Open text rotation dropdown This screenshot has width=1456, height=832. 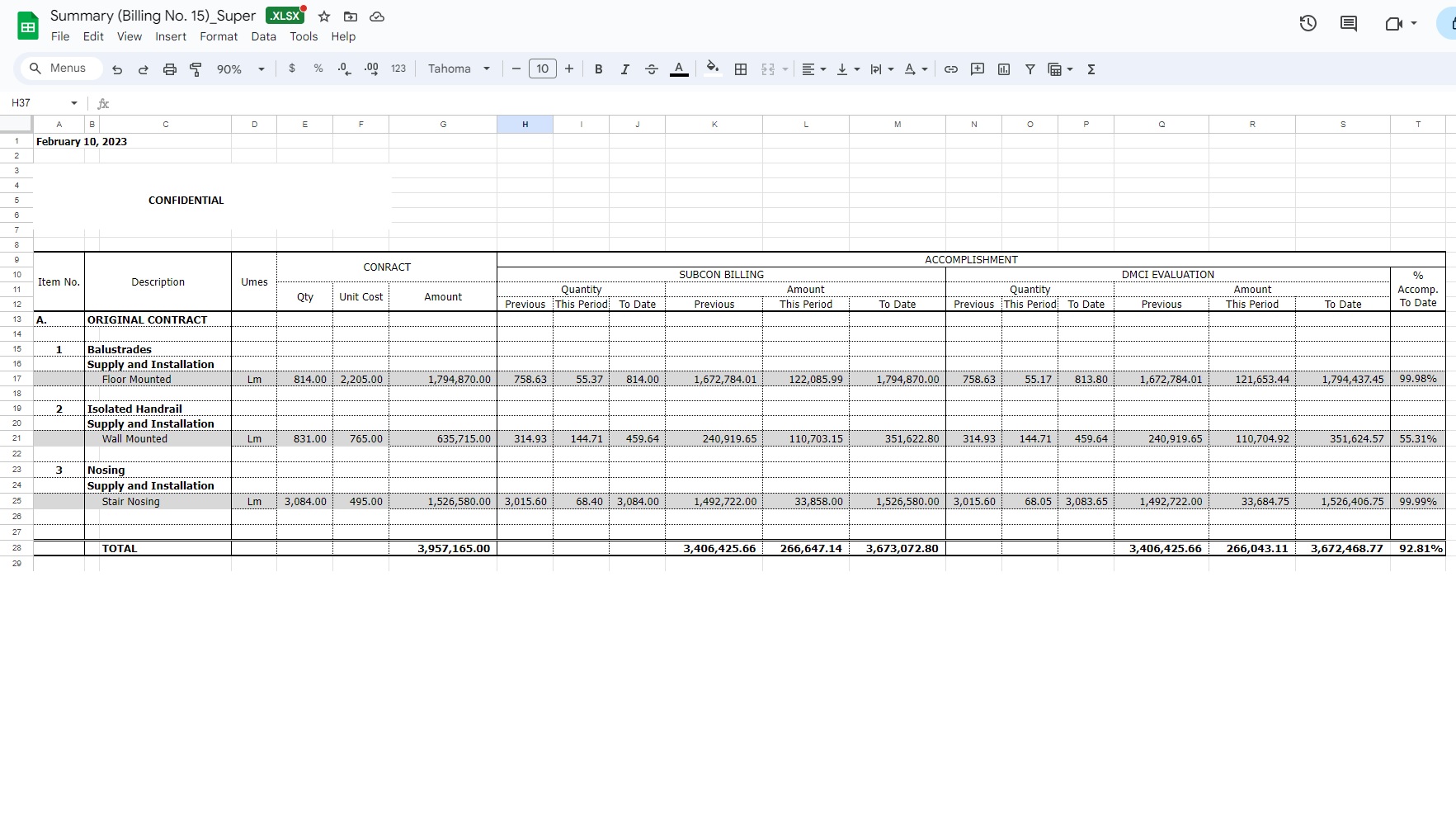916,69
